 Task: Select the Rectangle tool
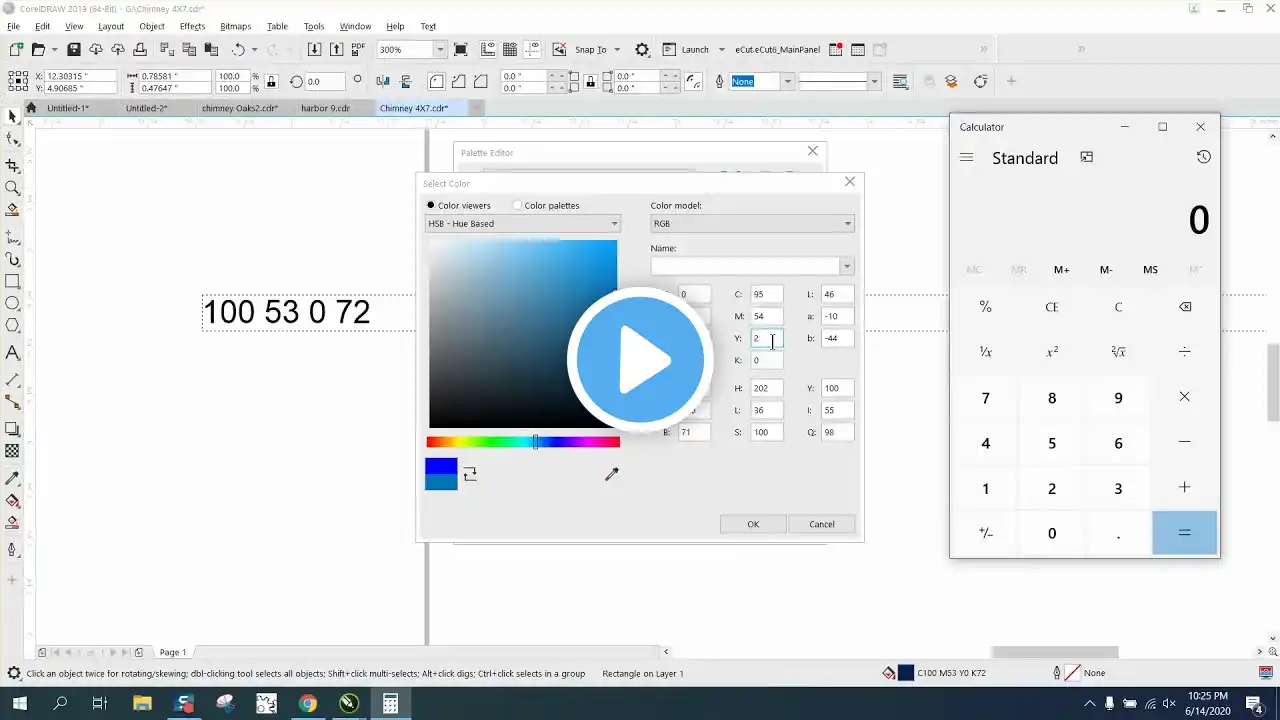pyautogui.click(x=13, y=282)
